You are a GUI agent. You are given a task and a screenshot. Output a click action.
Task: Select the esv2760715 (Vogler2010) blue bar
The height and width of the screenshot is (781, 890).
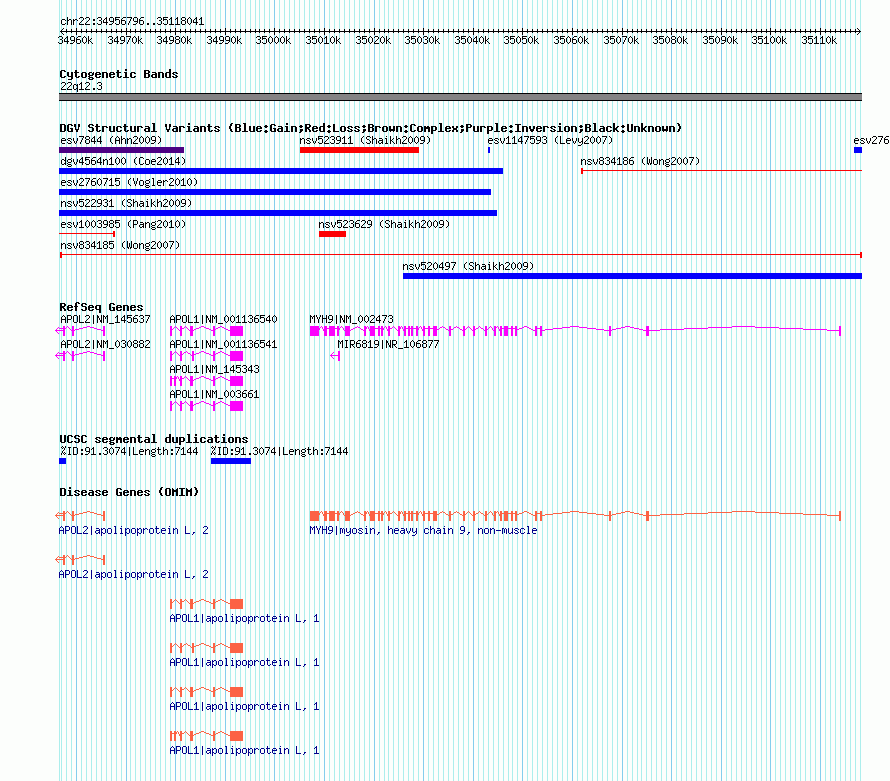pos(275,192)
